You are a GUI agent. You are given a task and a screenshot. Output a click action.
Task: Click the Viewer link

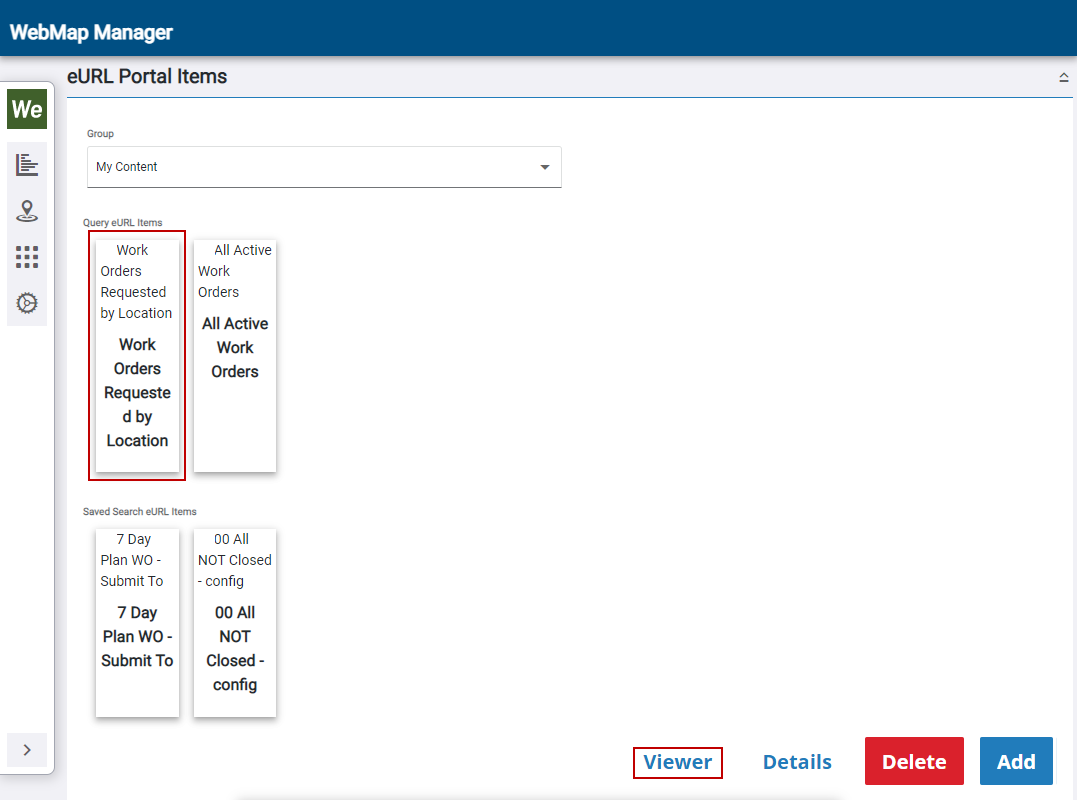678,762
